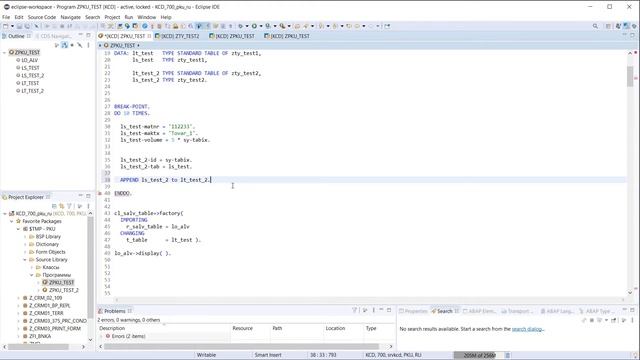Screen dimensions: 640x360
Task: Click the Debug toolbar button
Action: coord(240,26)
